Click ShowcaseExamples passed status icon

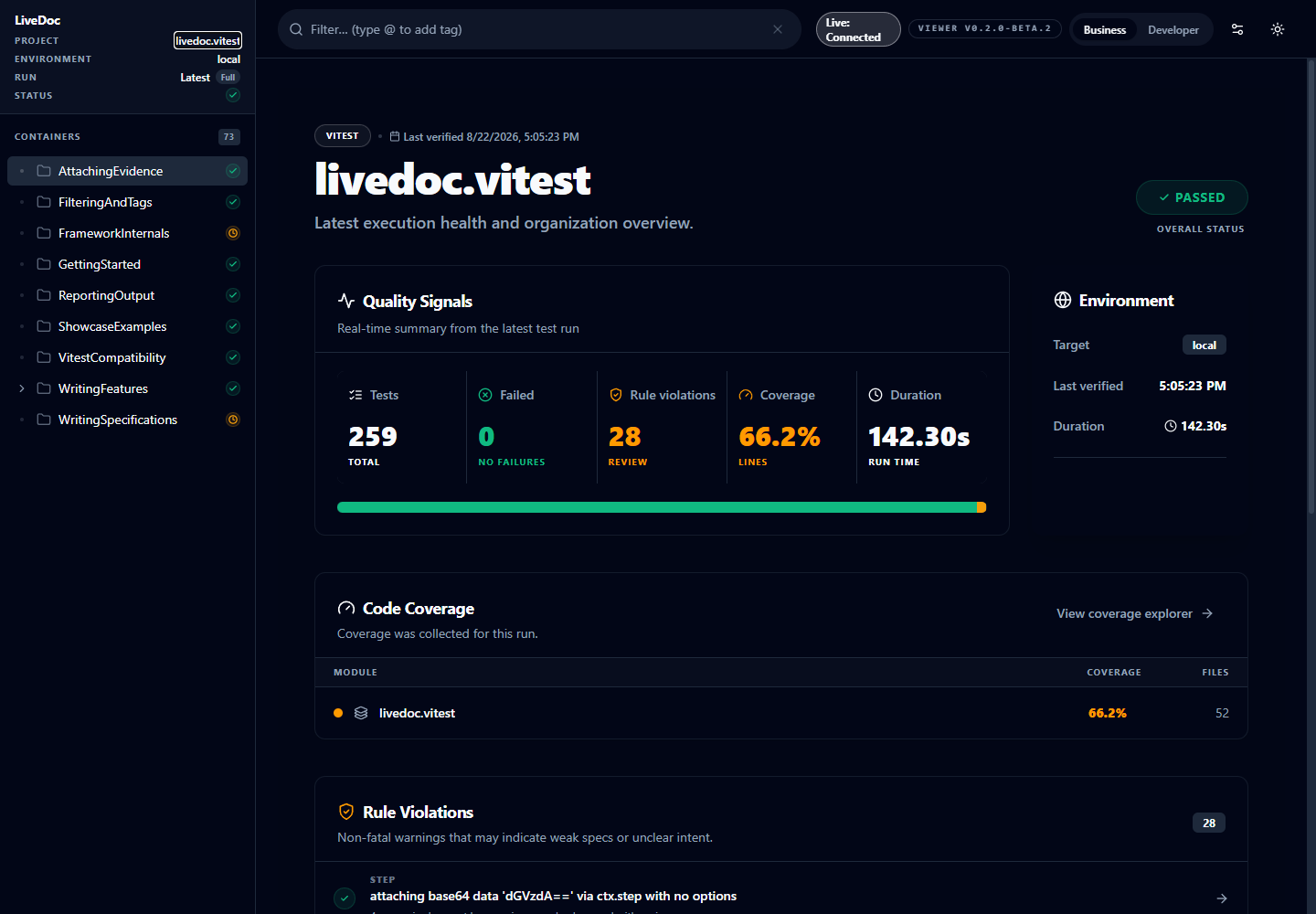click(x=233, y=326)
